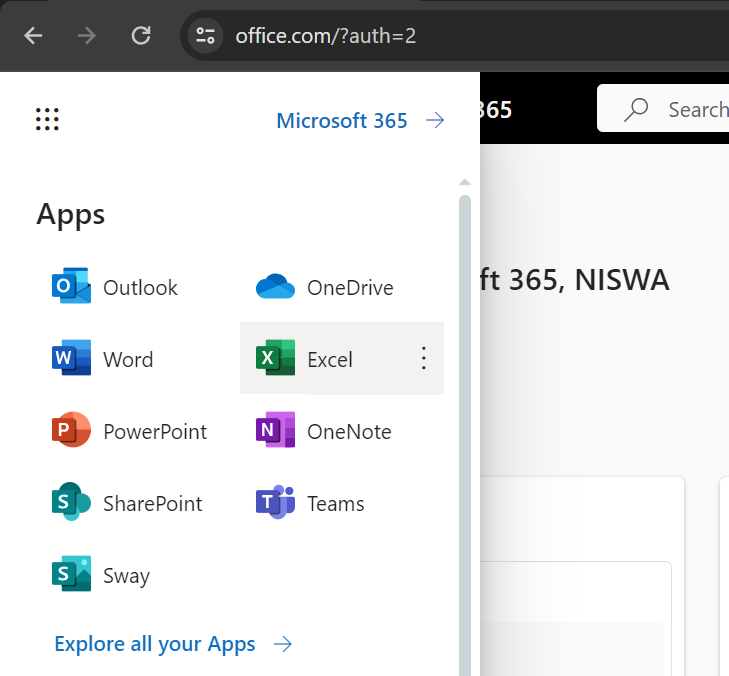Click the OneNote label
This screenshot has width=729, height=676.
click(x=349, y=432)
